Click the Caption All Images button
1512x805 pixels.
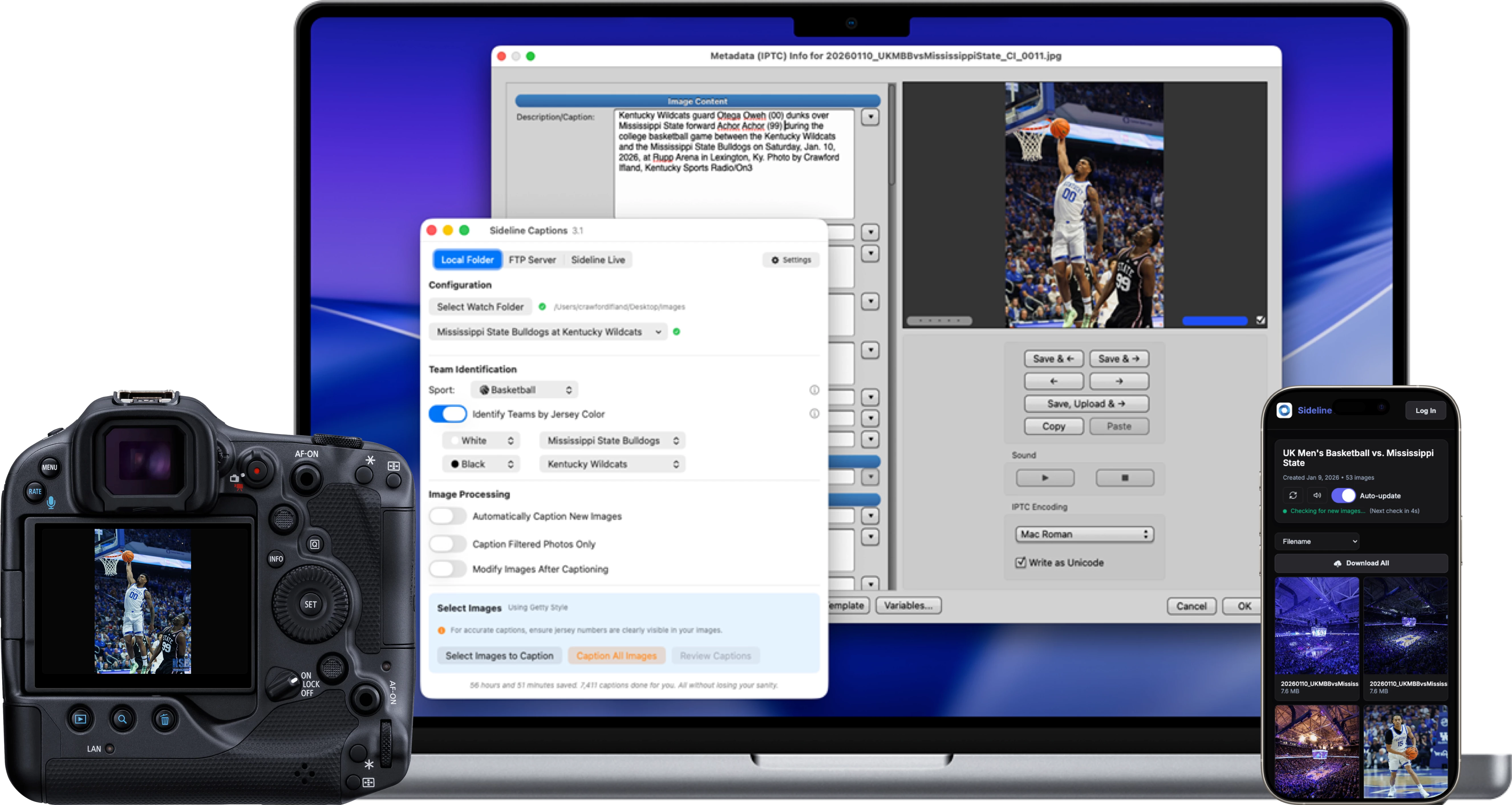click(616, 655)
